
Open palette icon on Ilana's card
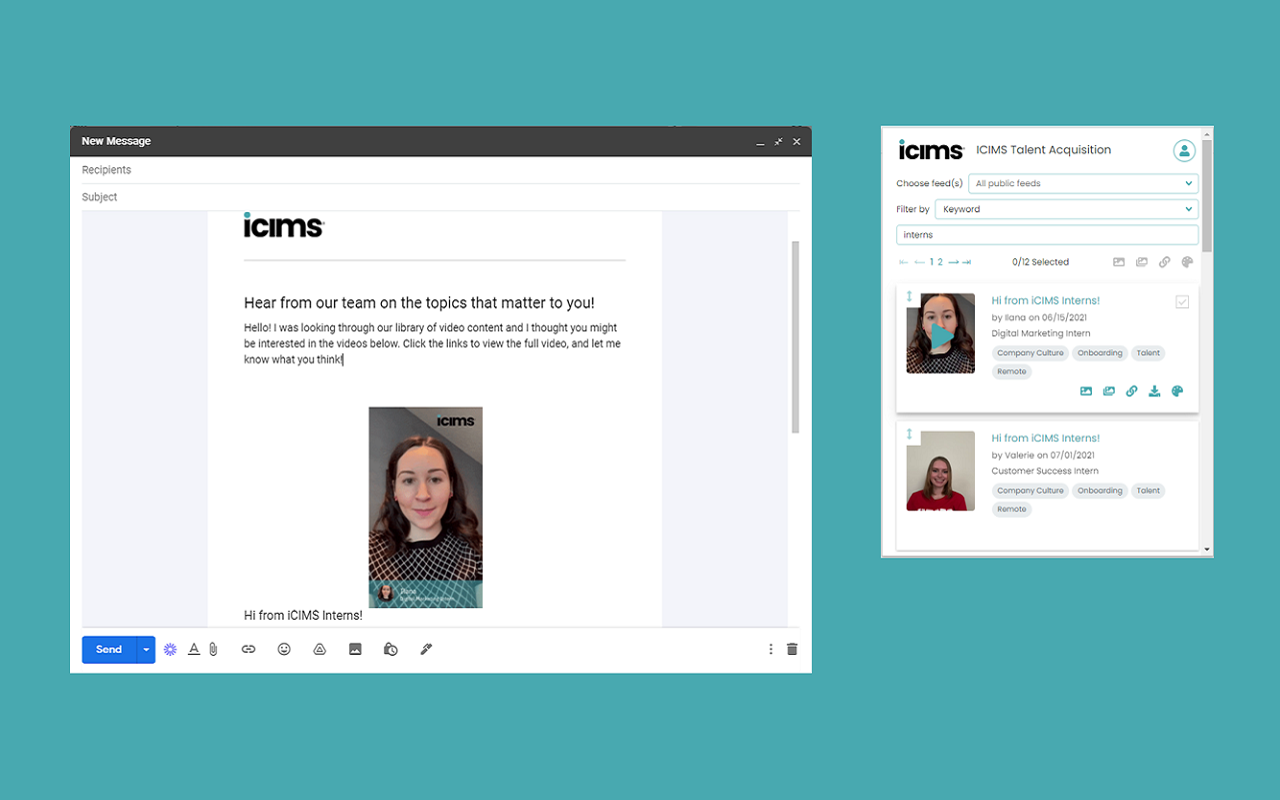pos(1177,391)
